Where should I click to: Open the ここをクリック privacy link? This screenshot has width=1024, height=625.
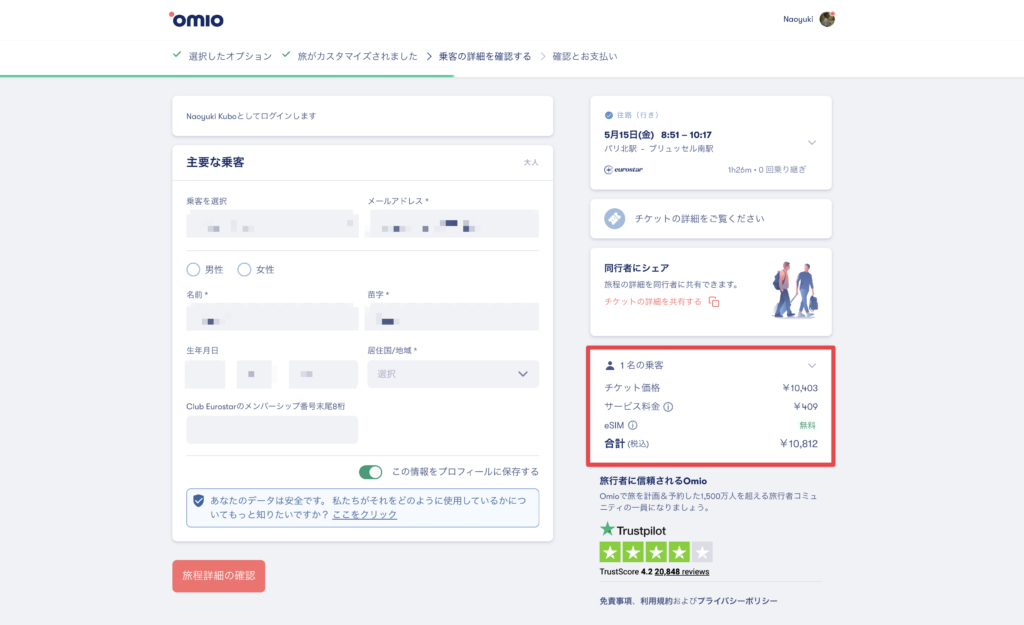coord(364,514)
